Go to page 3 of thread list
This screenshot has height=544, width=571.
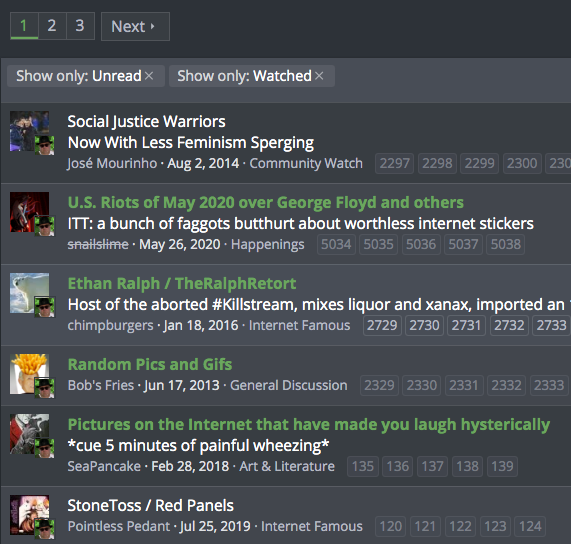pyautogui.click(x=80, y=26)
